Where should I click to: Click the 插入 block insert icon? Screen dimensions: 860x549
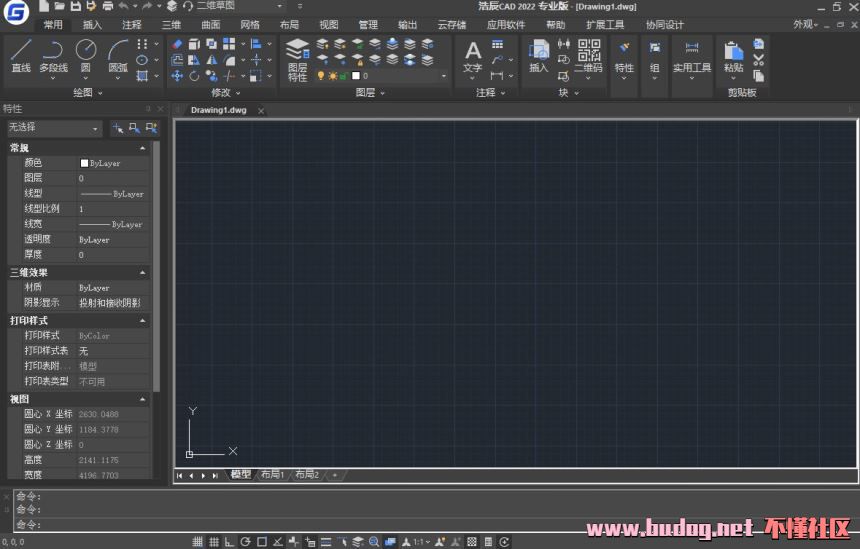538,55
